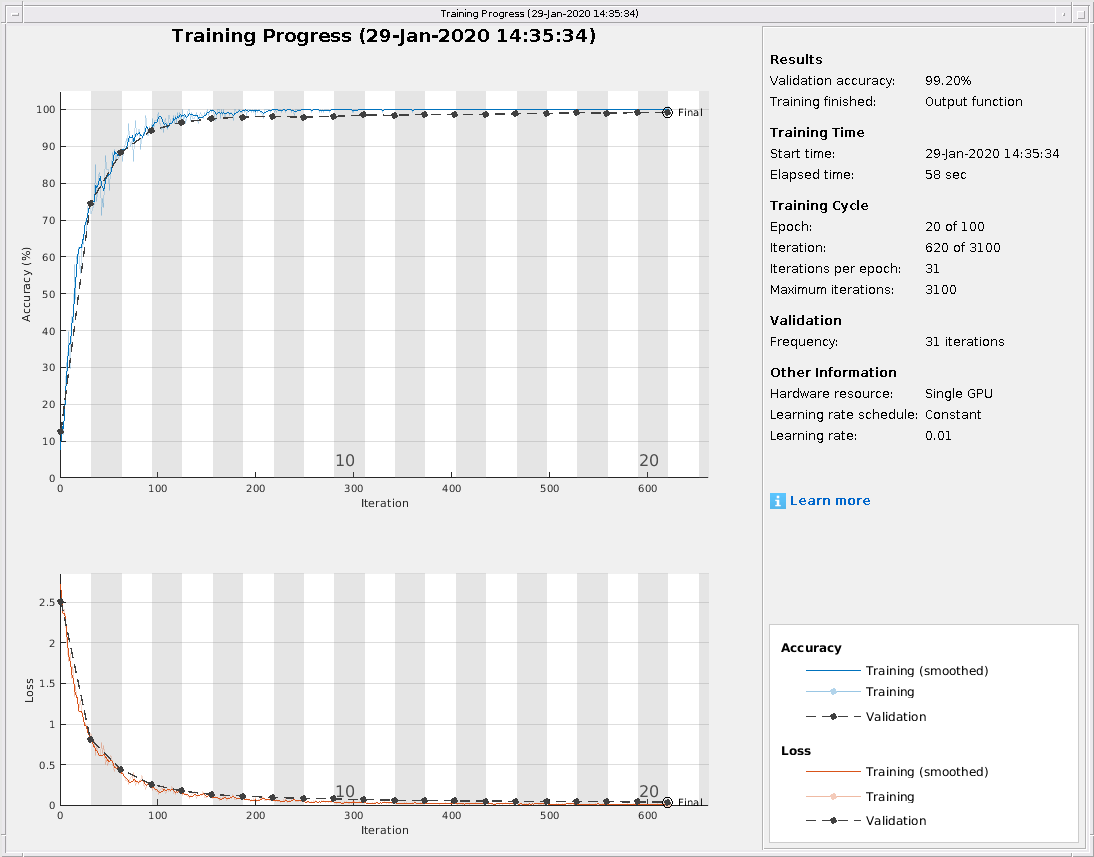Image resolution: width=1094 pixels, height=857 pixels.
Task: Click the Constant learning rate schedule value
Action: click(953, 415)
